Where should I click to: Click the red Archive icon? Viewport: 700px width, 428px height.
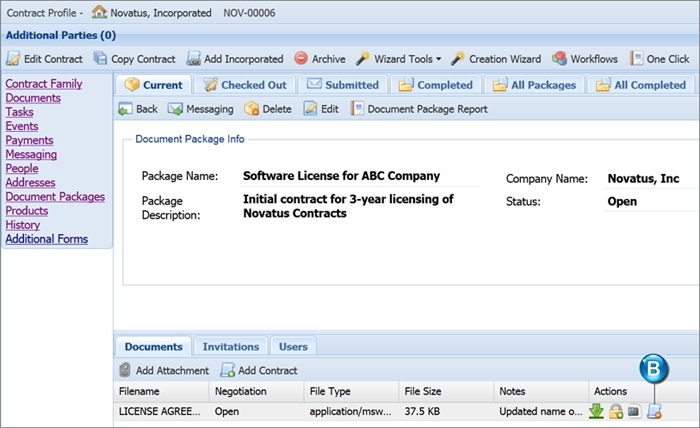[x=301, y=58]
